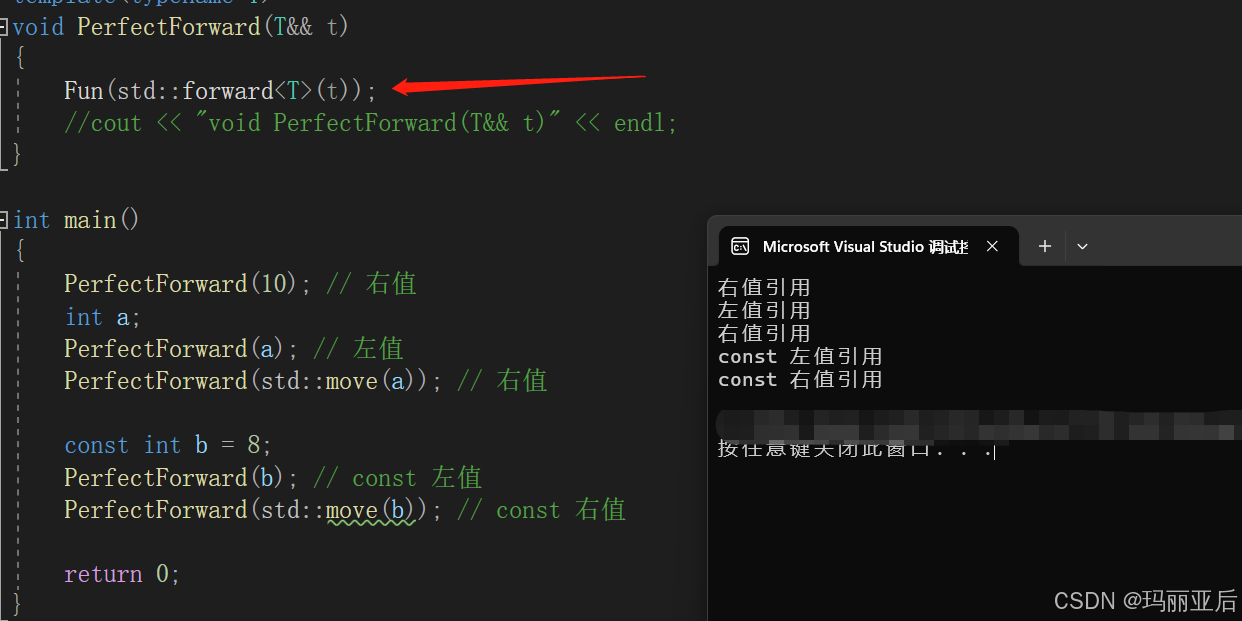Viewport: 1242px width, 621px height.
Task: Open a new terminal tab with plus
Action: point(1044,246)
